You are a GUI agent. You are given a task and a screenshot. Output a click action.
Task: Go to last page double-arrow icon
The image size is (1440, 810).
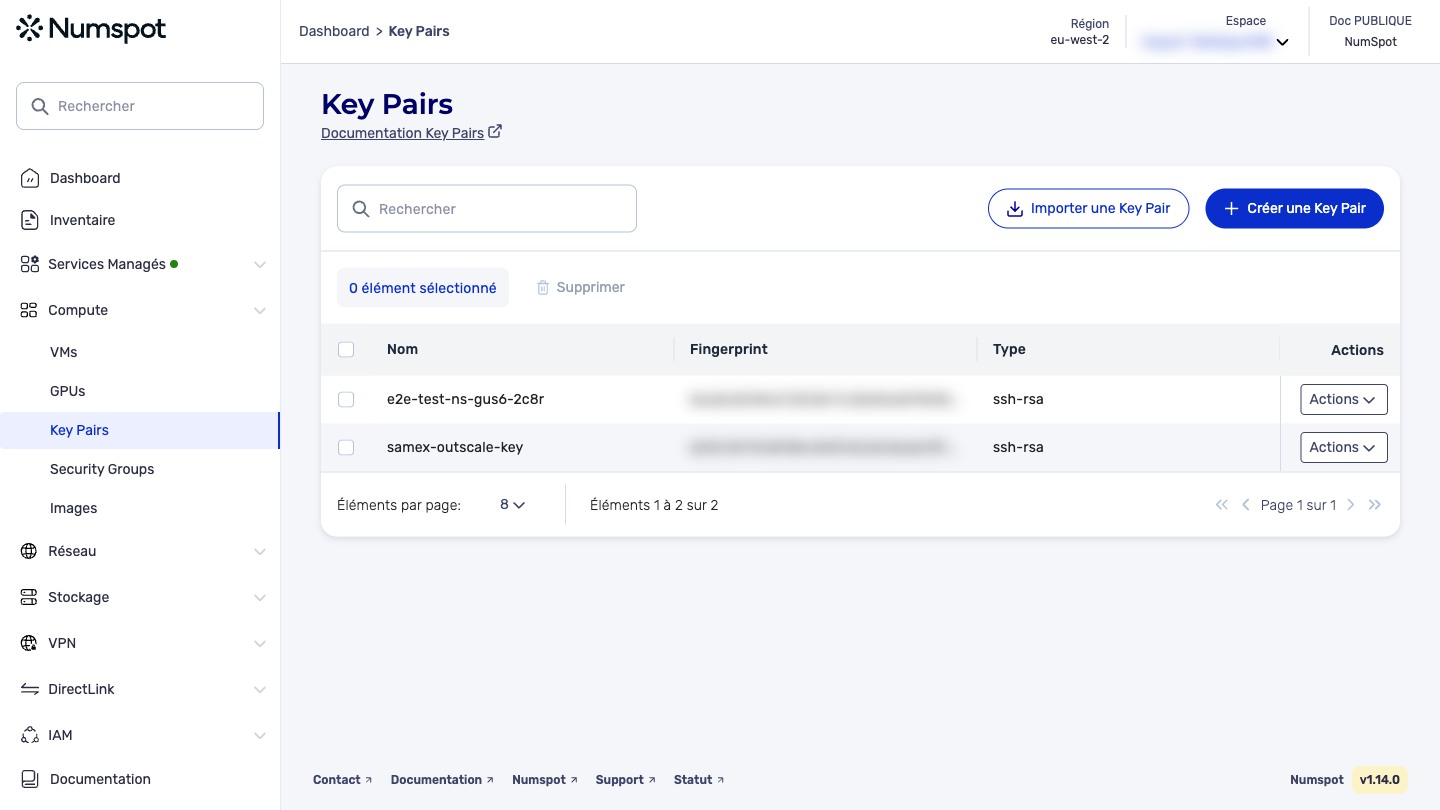pos(1375,505)
